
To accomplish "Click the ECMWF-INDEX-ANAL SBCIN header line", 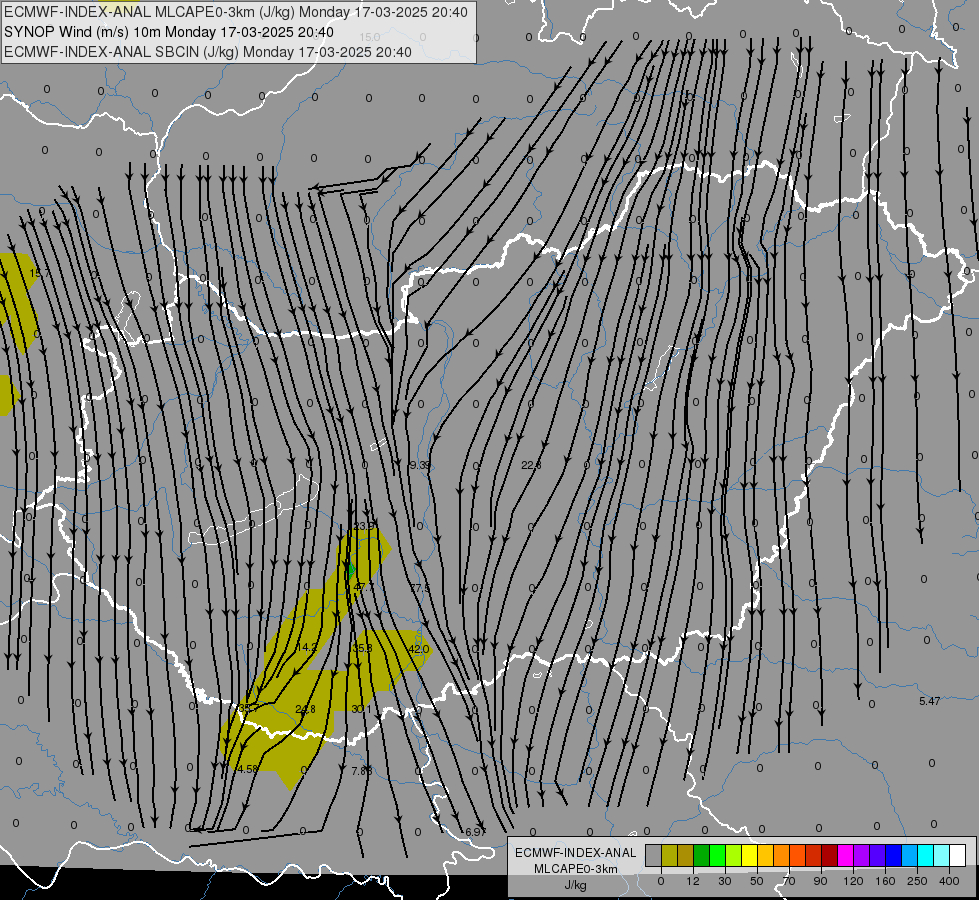I will point(208,52).
